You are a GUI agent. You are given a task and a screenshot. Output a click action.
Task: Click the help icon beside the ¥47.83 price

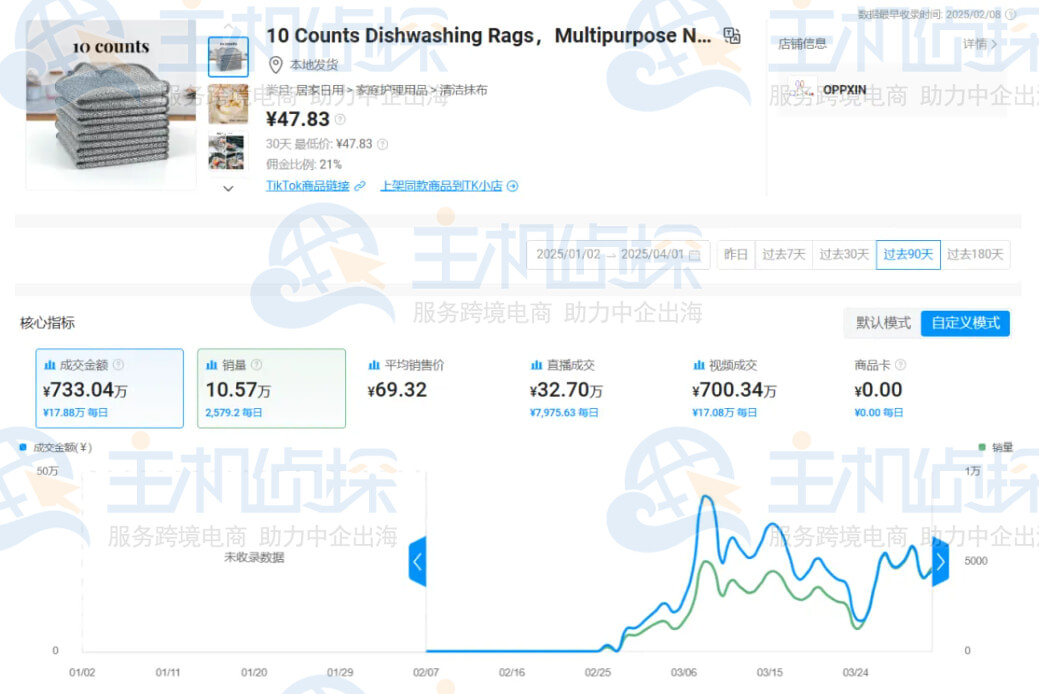[340, 120]
